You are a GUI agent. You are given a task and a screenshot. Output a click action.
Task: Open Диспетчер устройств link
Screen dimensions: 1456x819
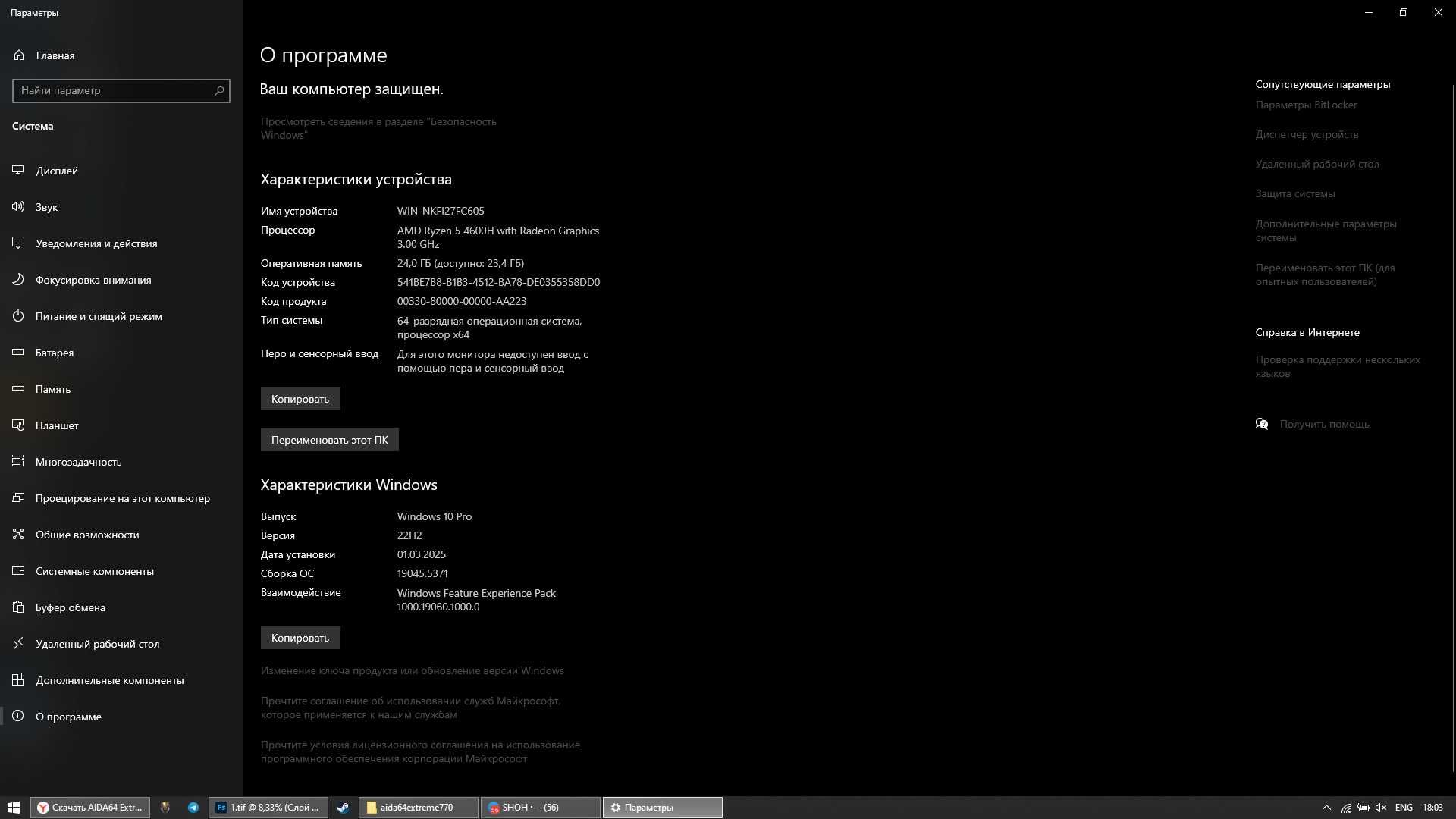point(1307,134)
